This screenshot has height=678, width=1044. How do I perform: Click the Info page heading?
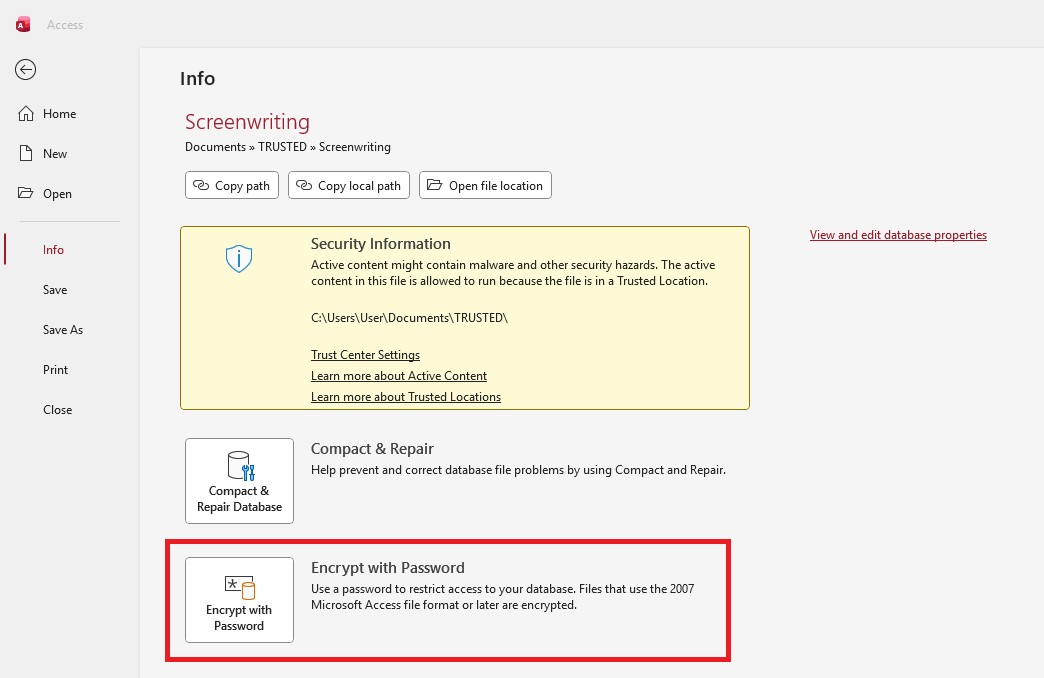click(x=197, y=79)
